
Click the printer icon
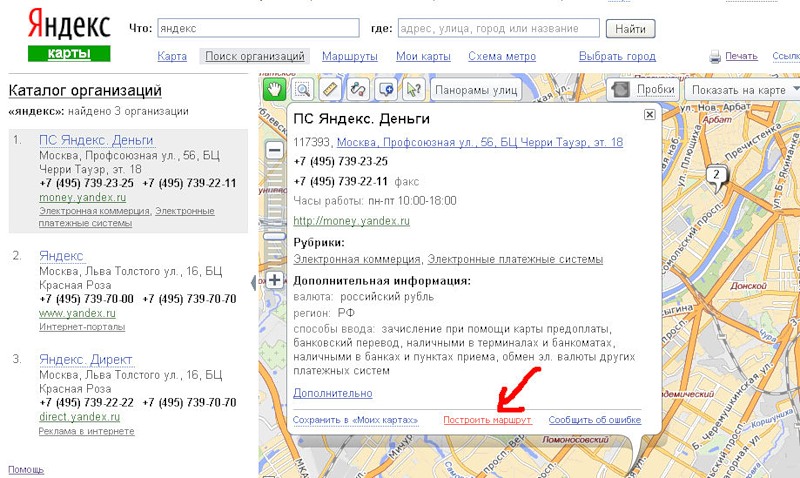point(715,57)
